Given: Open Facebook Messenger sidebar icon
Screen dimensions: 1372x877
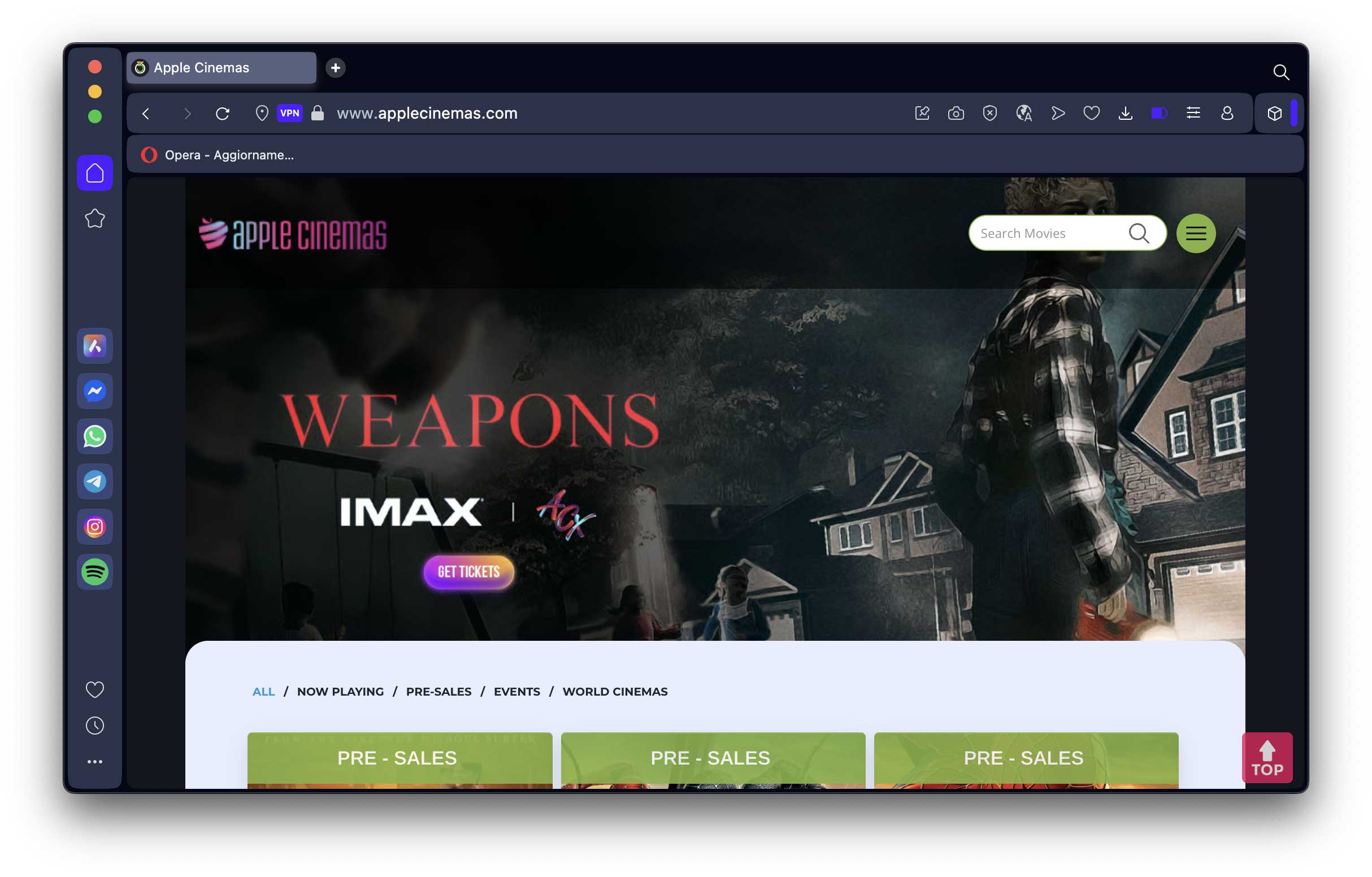Looking at the screenshot, I should coord(94,391).
